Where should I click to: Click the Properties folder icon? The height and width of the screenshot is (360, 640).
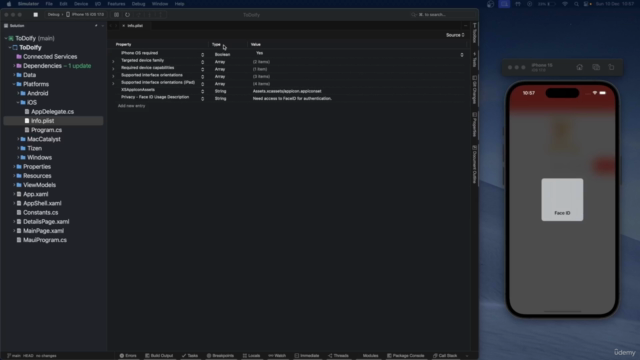pos(19,167)
